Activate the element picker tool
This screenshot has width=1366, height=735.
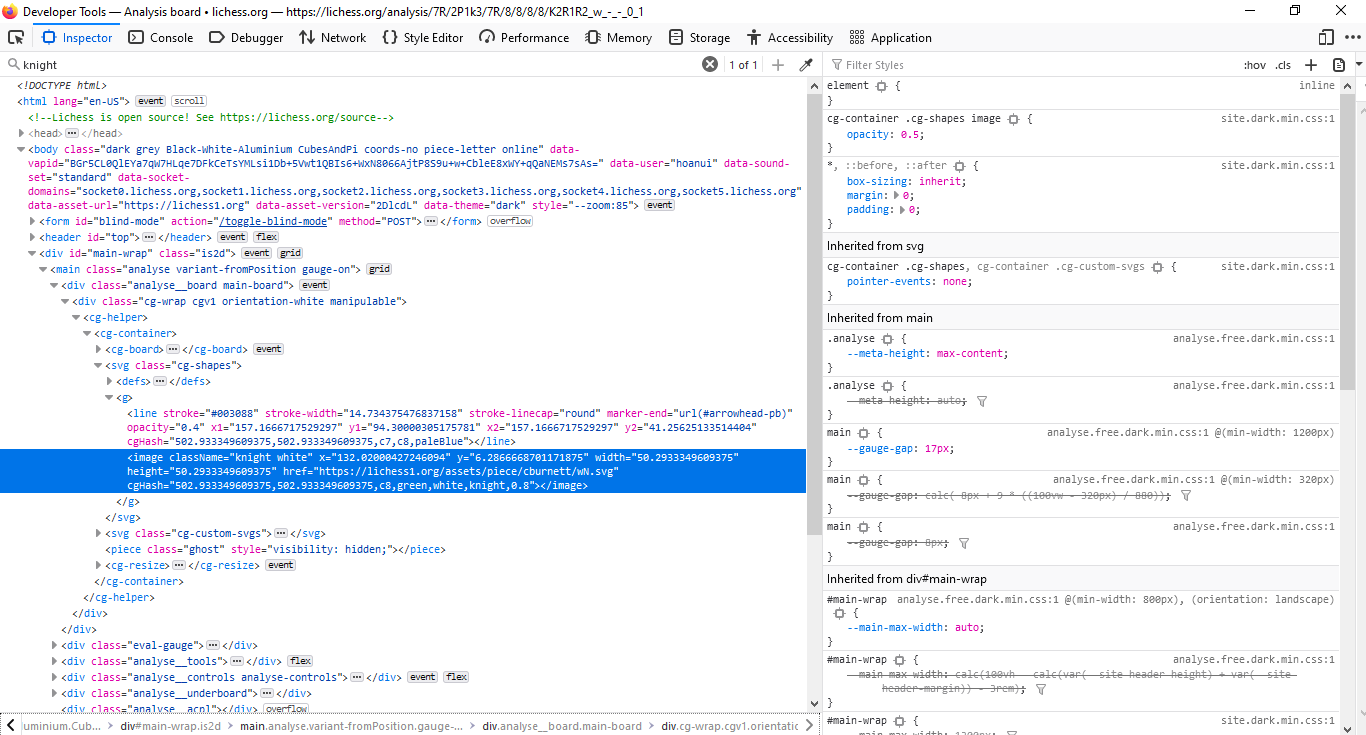16,36
